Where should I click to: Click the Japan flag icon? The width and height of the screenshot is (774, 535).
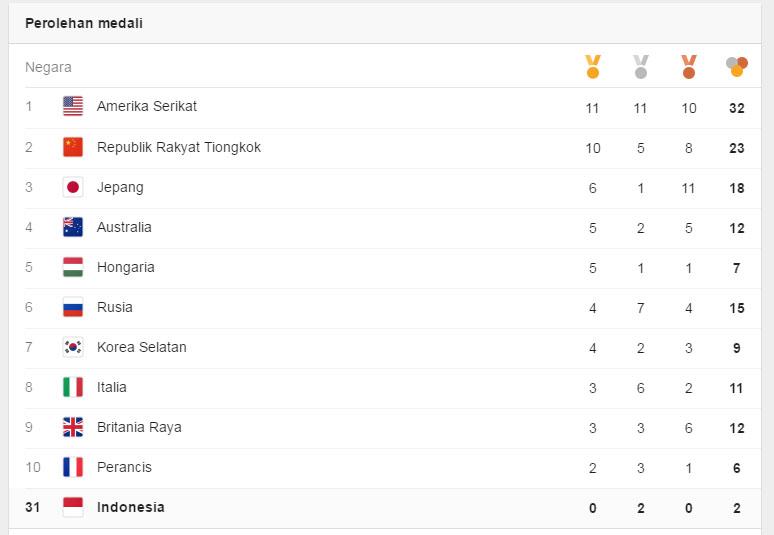click(73, 187)
